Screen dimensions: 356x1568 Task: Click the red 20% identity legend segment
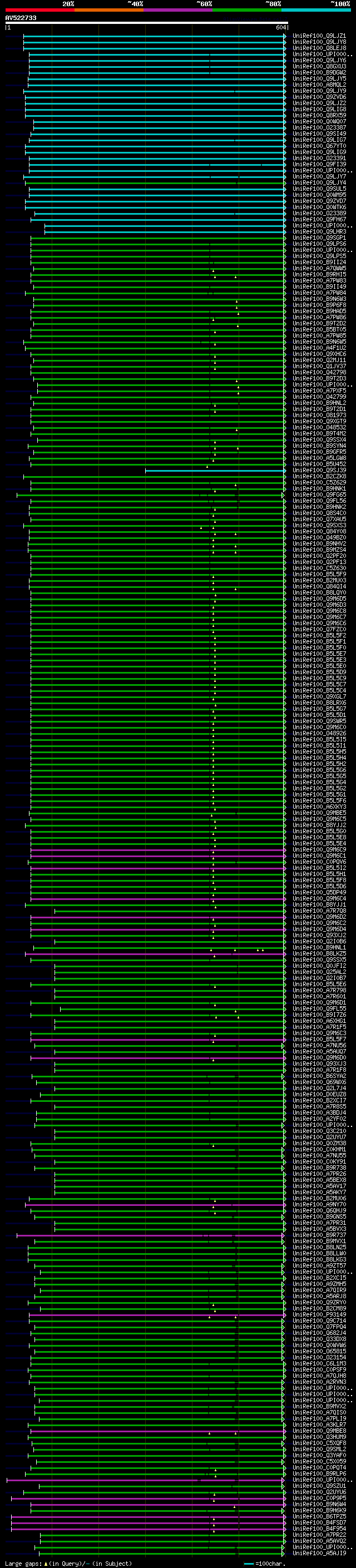coord(40,10)
